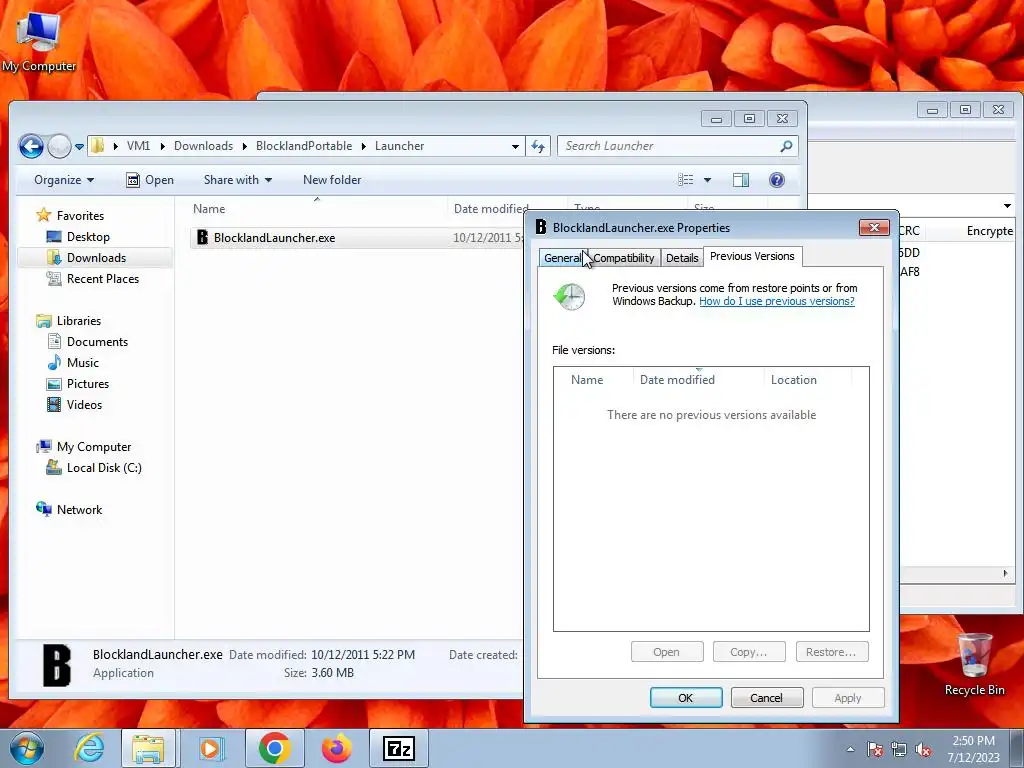Image resolution: width=1024 pixels, height=768 pixels.
Task: Click the Action Center flag tray icon
Action: [874, 750]
